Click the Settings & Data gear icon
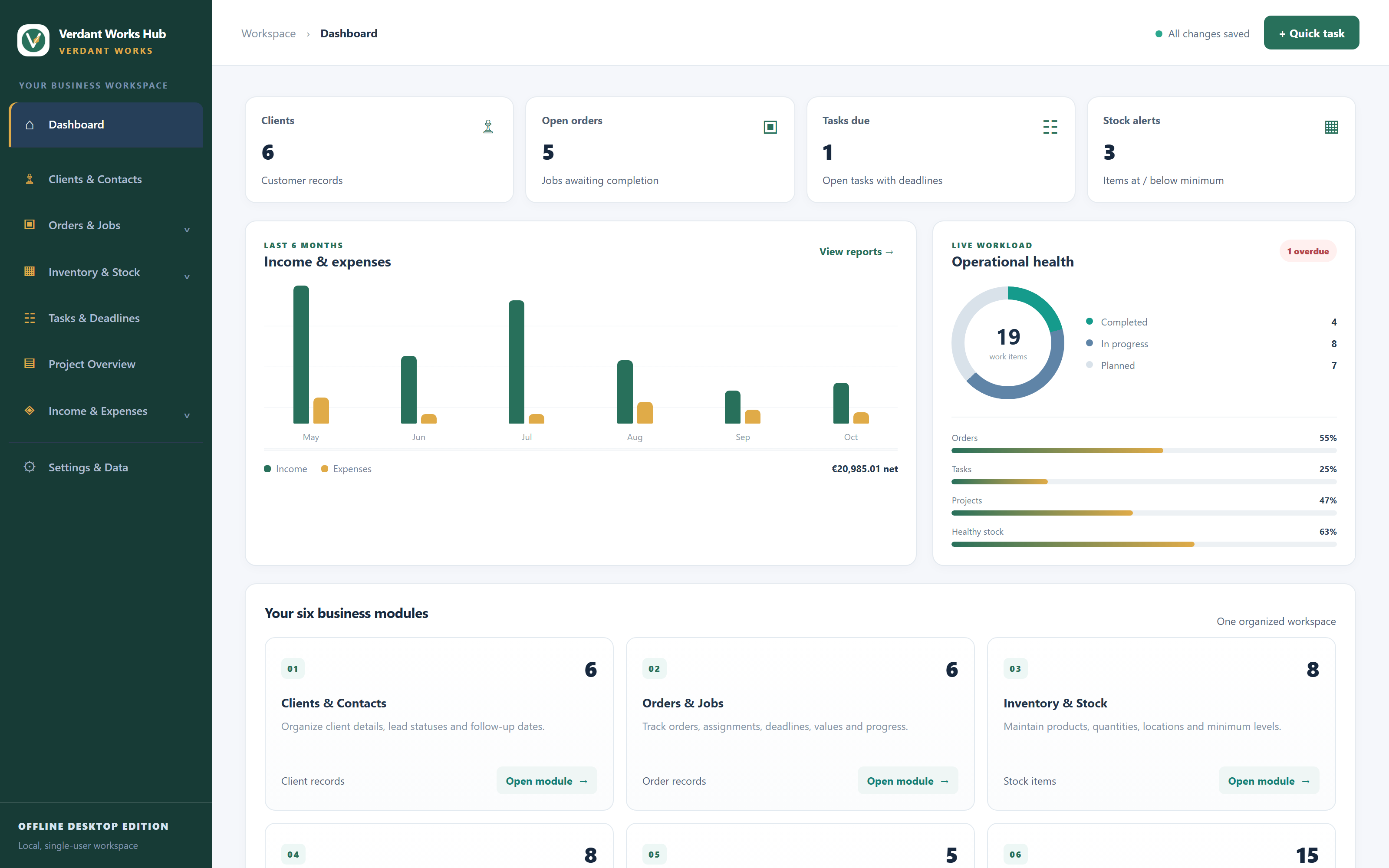Image resolution: width=1389 pixels, height=868 pixels. (x=30, y=467)
